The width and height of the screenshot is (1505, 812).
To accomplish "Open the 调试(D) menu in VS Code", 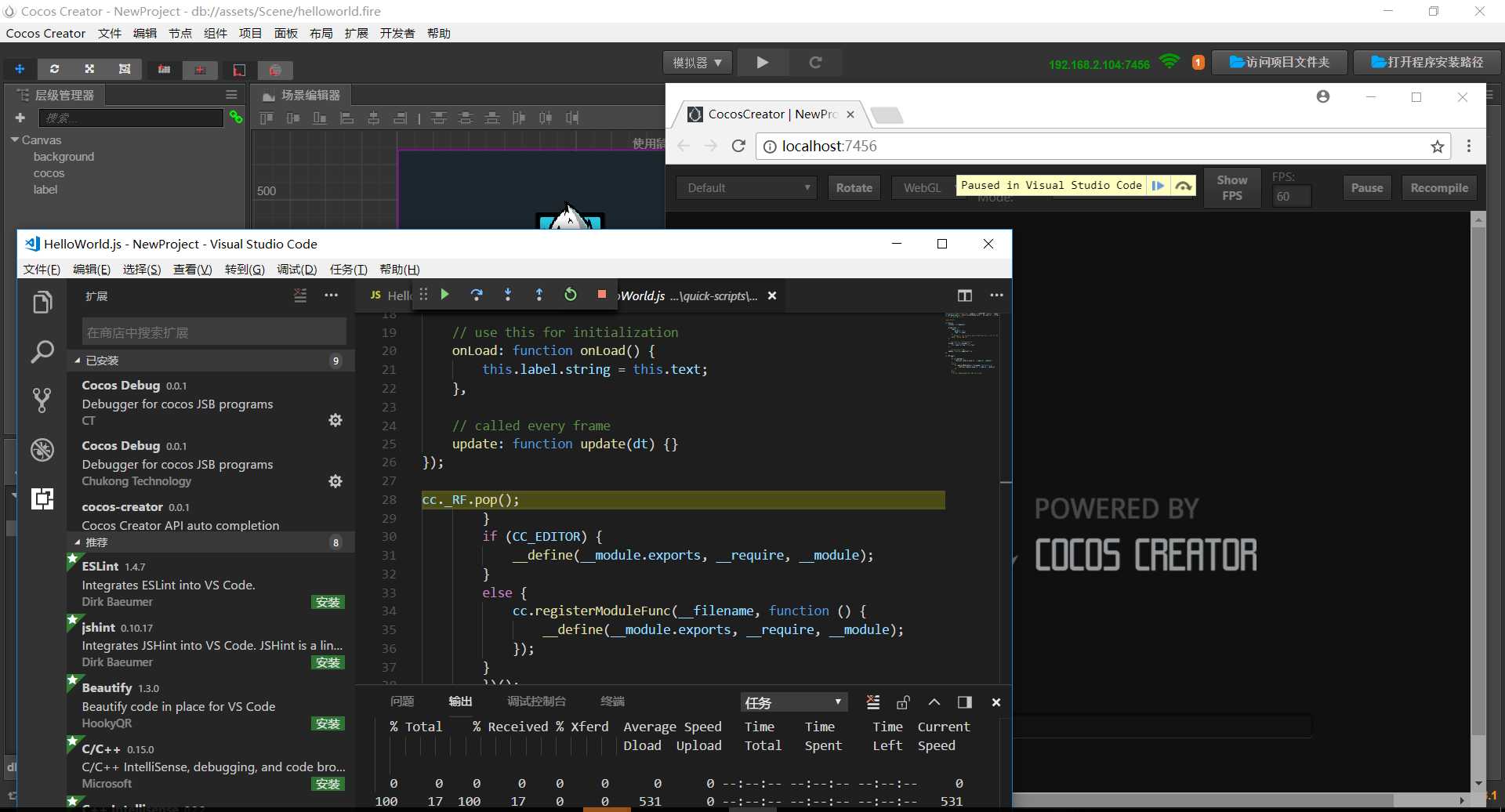I will [297, 270].
